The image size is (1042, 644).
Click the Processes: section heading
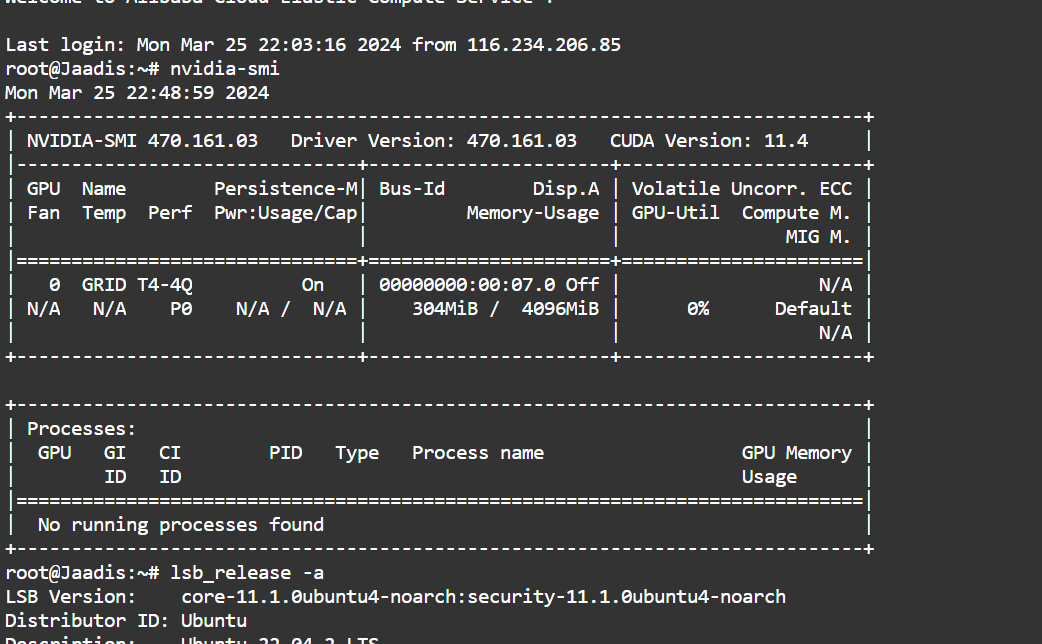coord(81,429)
